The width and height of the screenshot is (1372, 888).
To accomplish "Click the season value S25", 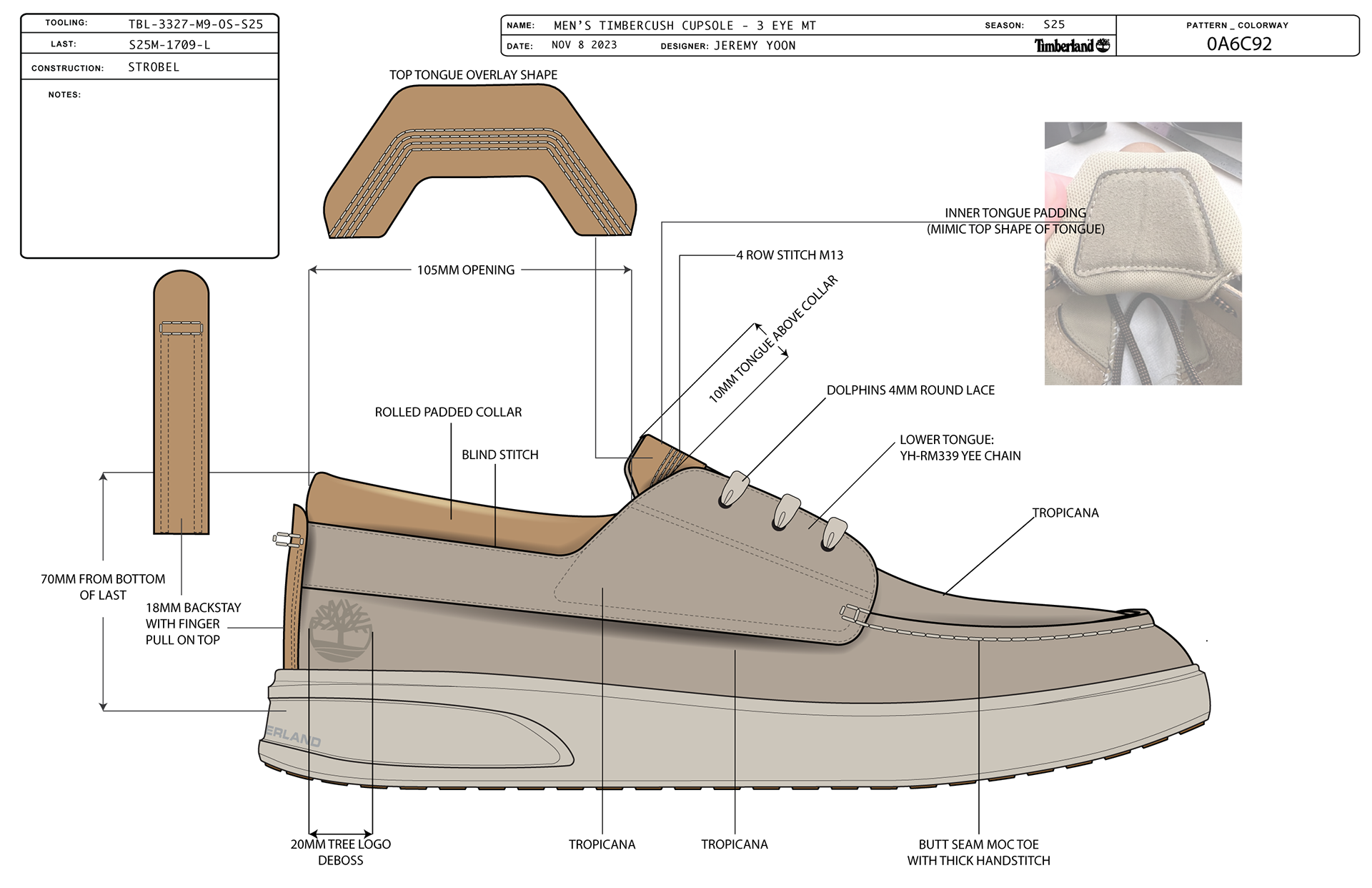I will [1054, 24].
